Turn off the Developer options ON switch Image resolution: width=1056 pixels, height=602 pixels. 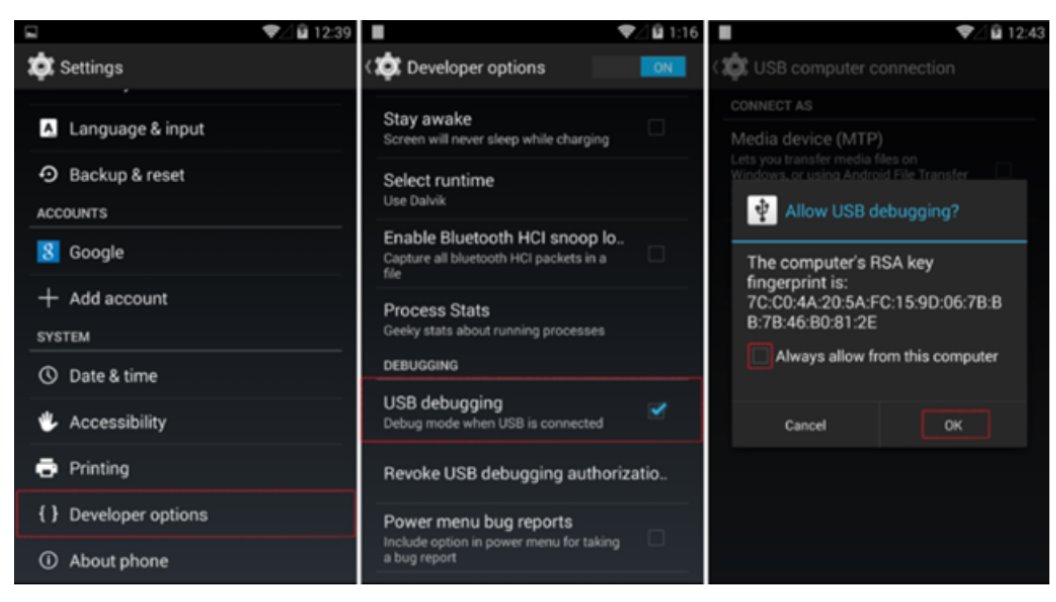coord(639,67)
